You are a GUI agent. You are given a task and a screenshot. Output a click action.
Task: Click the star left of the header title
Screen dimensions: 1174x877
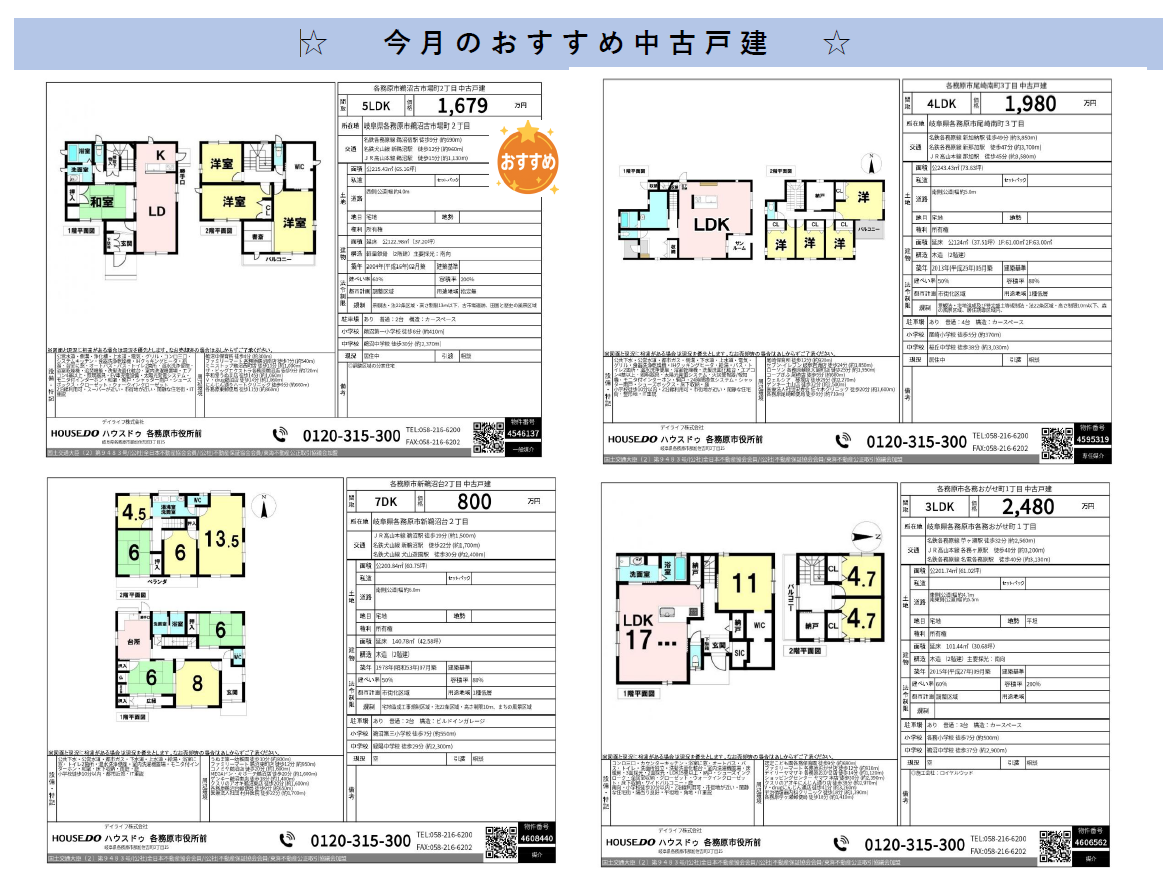tap(313, 44)
